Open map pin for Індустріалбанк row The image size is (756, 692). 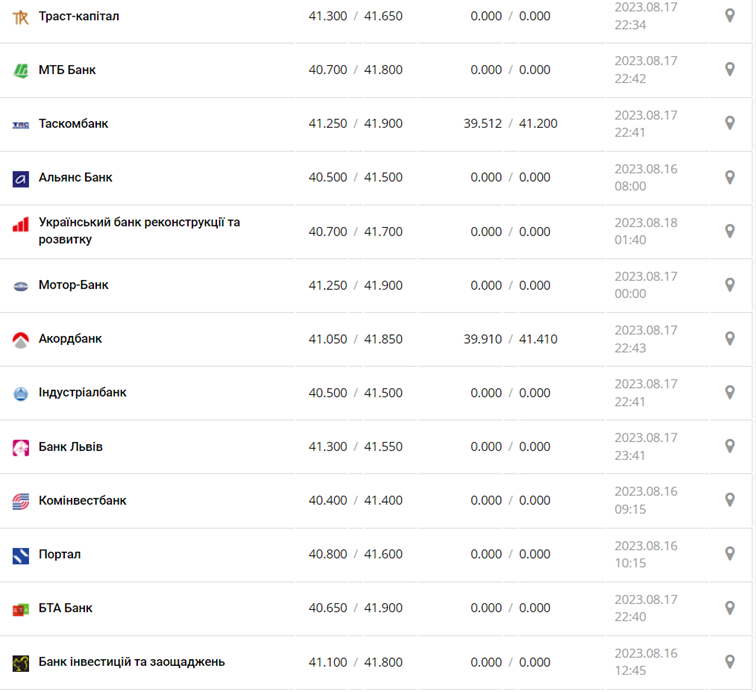coord(730,393)
